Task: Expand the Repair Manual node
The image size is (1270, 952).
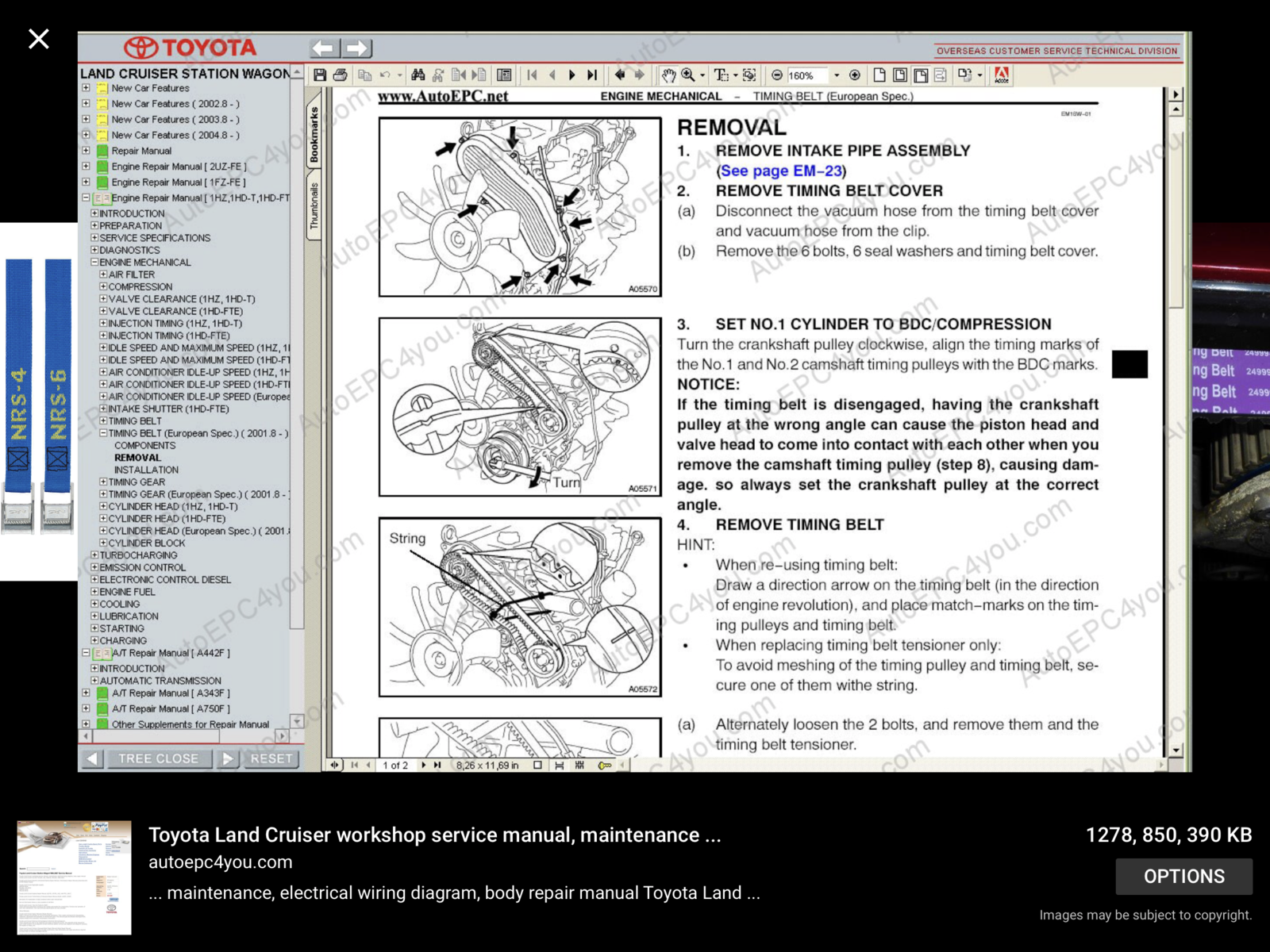Action: tap(86, 151)
